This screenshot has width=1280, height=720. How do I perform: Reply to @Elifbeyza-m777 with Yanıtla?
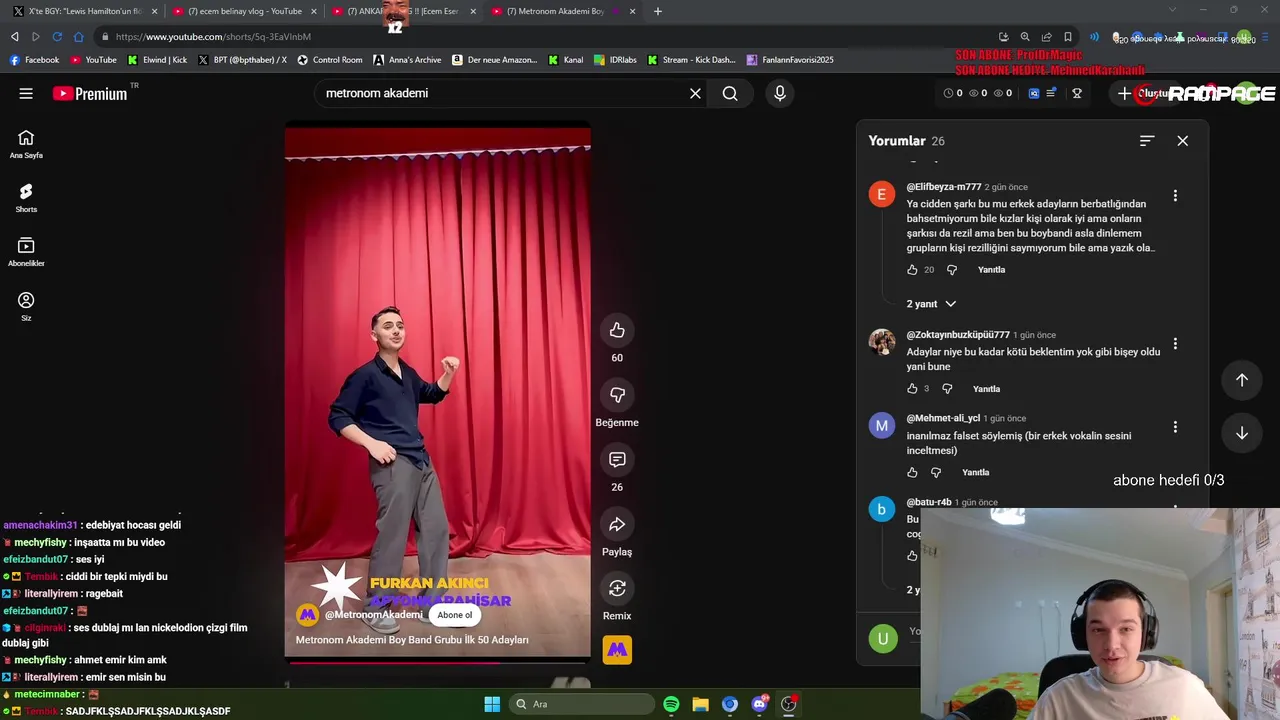[991, 270]
